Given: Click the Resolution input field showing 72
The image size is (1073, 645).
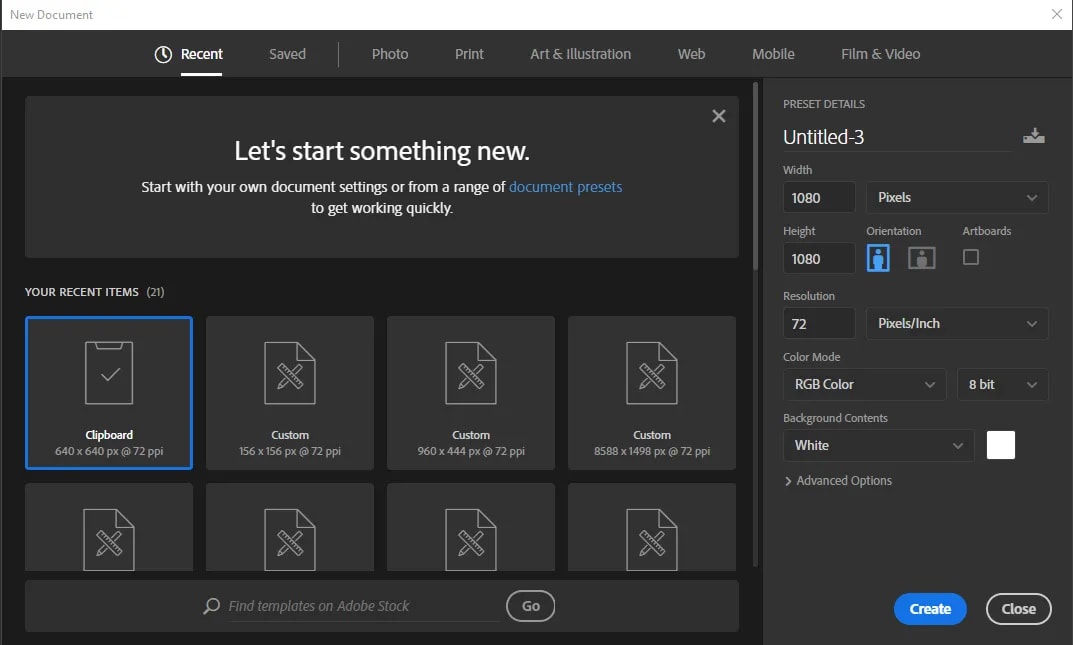Looking at the screenshot, I should (x=819, y=324).
